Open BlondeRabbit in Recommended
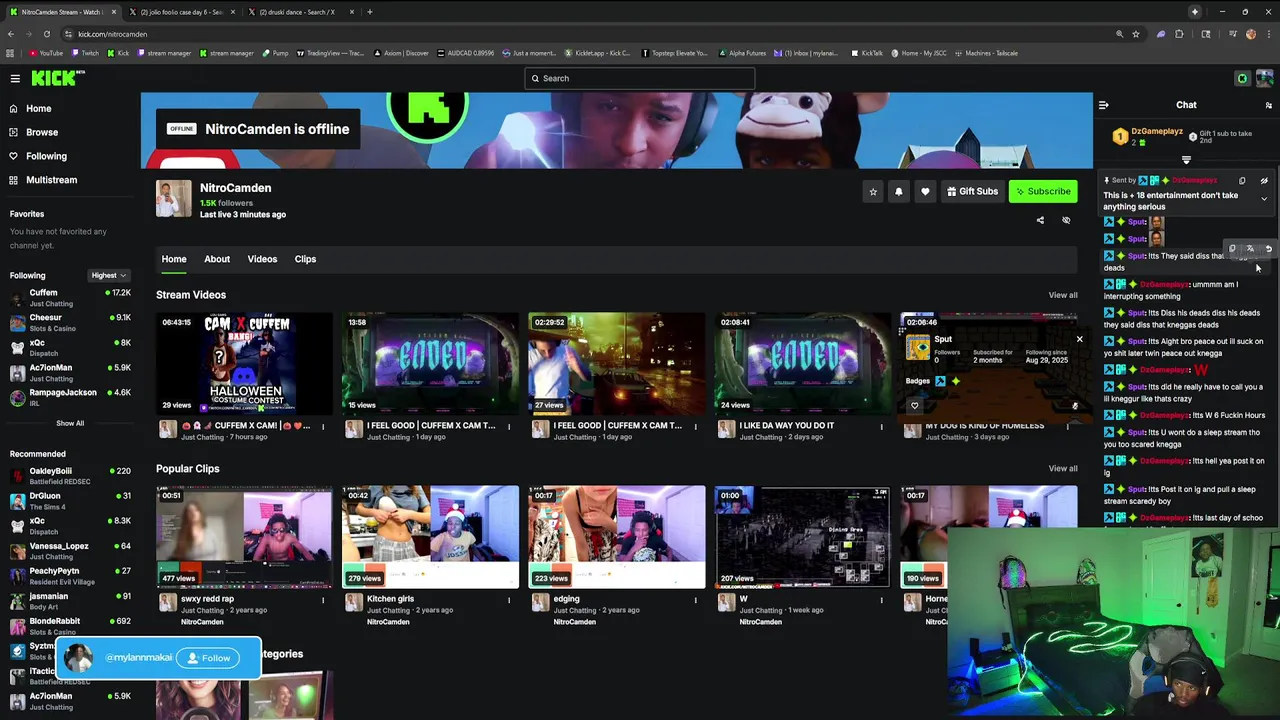 click(x=70, y=626)
